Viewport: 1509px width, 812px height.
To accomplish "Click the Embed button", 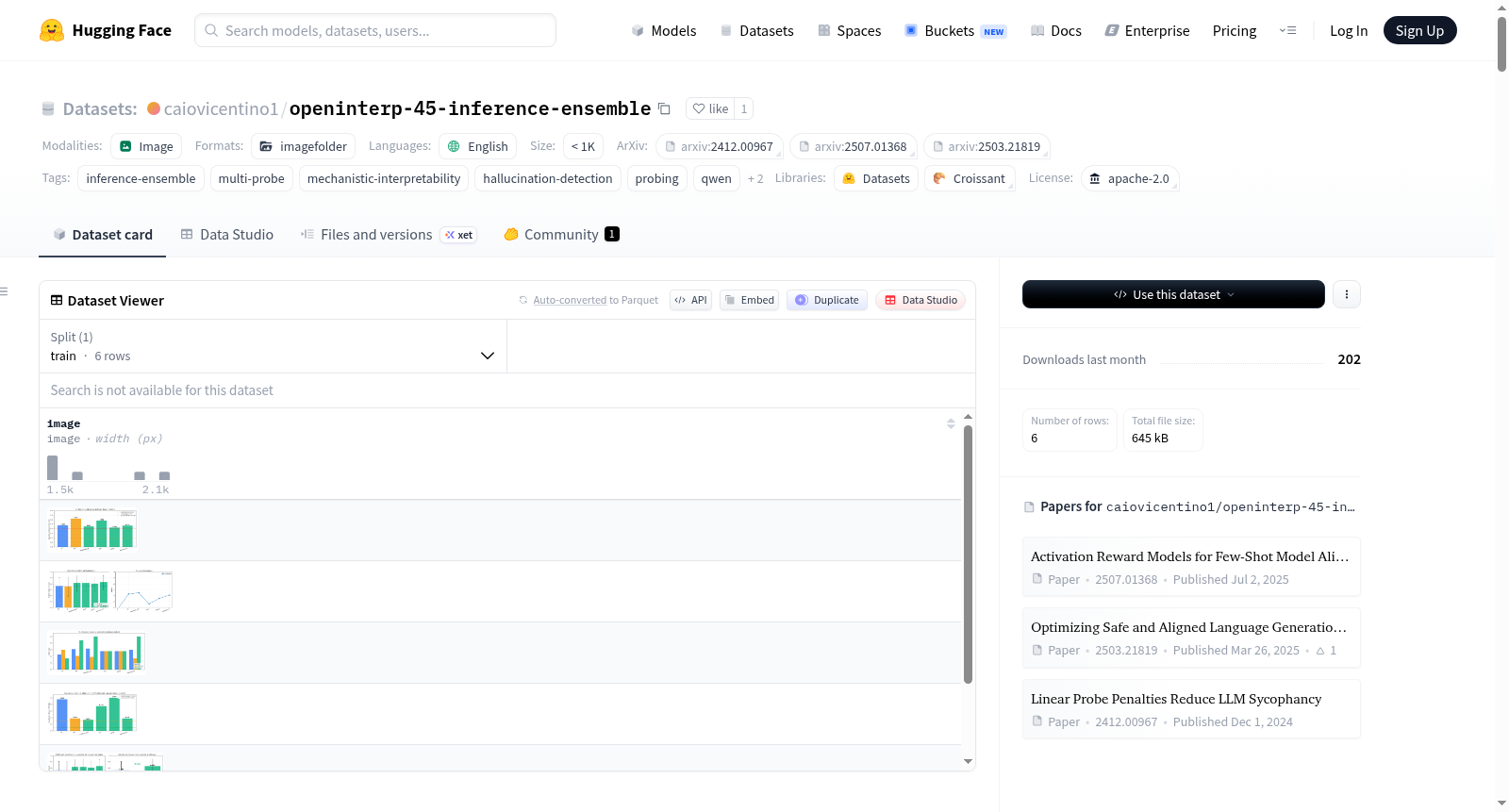I will tap(749, 300).
